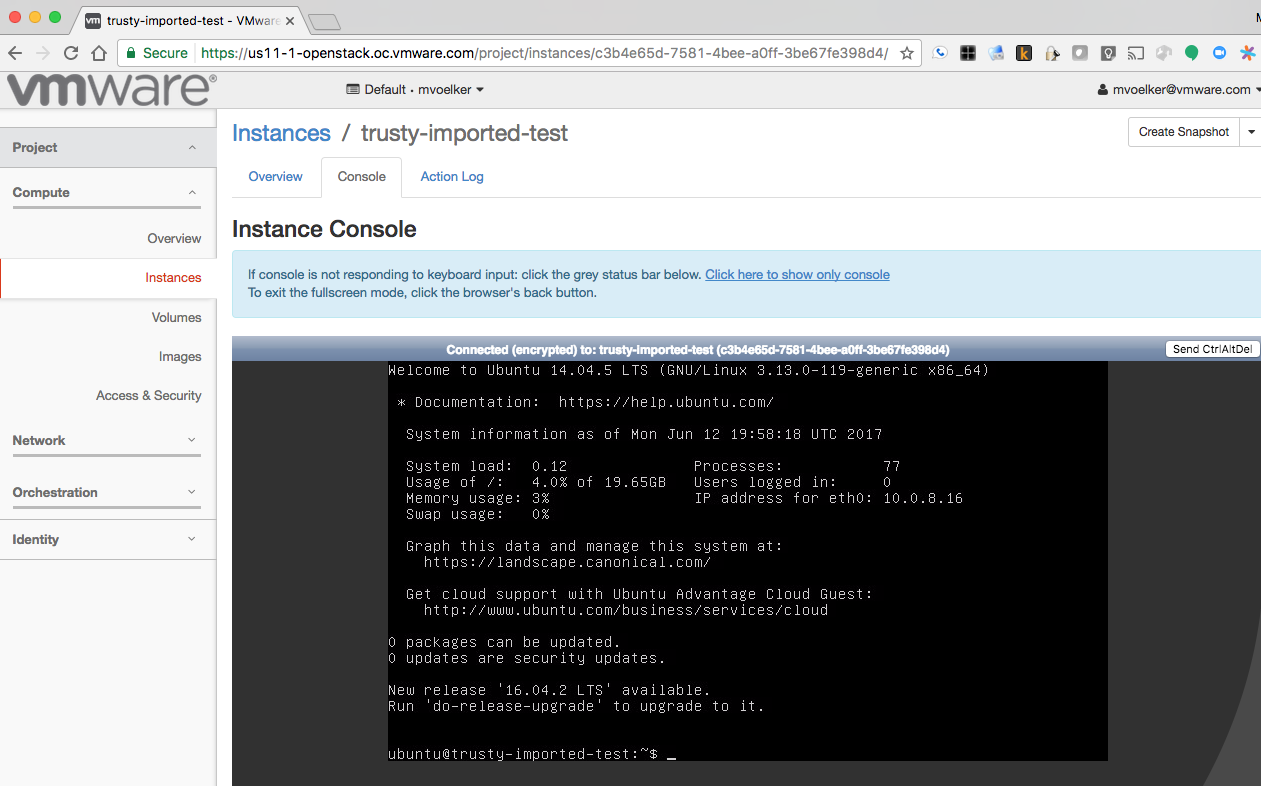The image size is (1261, 786).
Task: Open Access & Security in the sidebar
Action: (148, 396)
